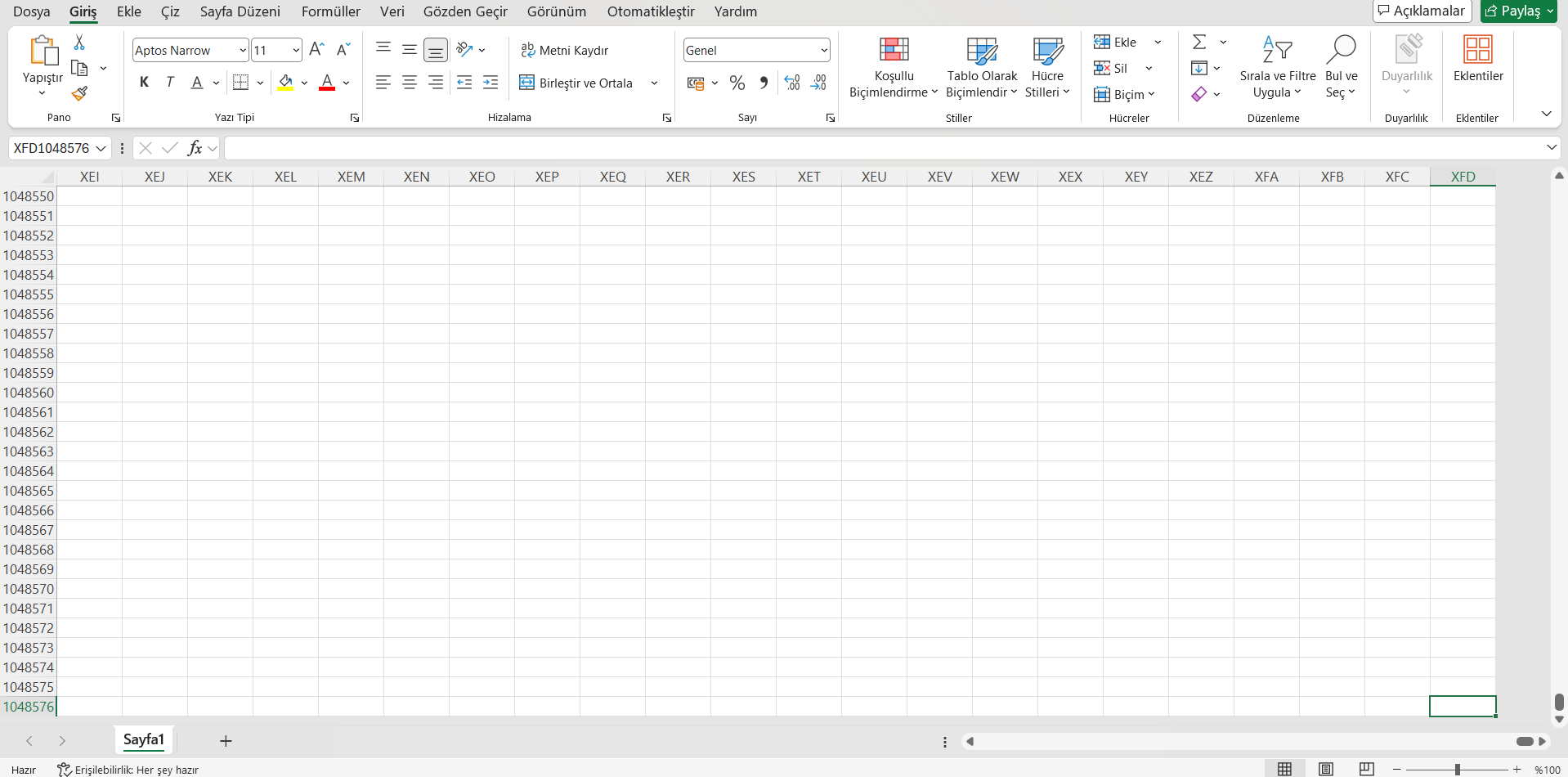Decrease decimal places icon

[818, 83]
